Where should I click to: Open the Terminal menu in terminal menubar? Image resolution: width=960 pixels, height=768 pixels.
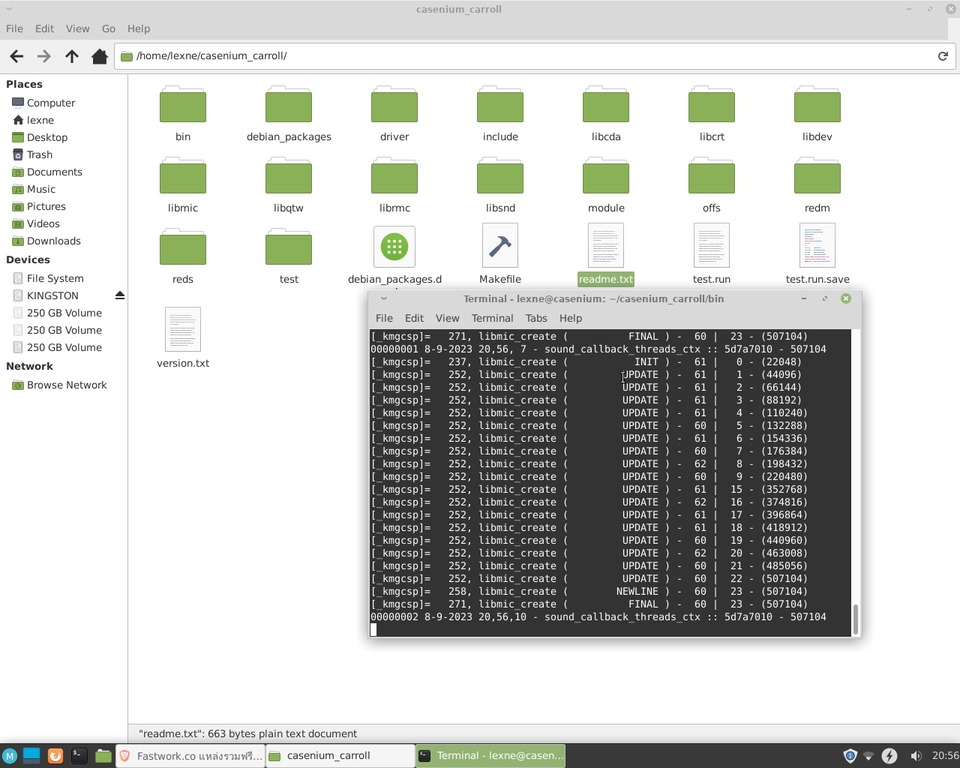(x=492, y=318)
